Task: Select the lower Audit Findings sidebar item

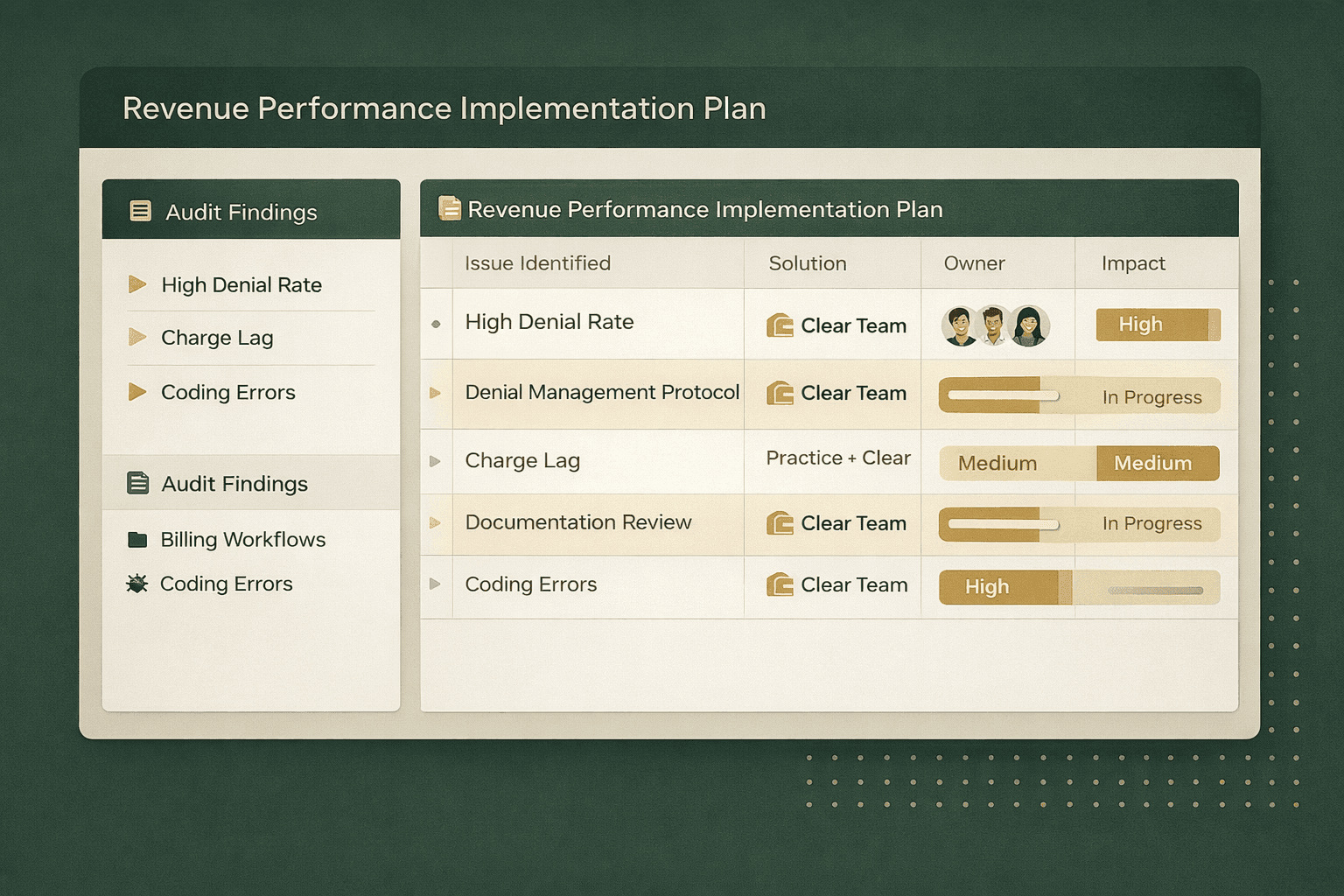Action: point(251,483)
